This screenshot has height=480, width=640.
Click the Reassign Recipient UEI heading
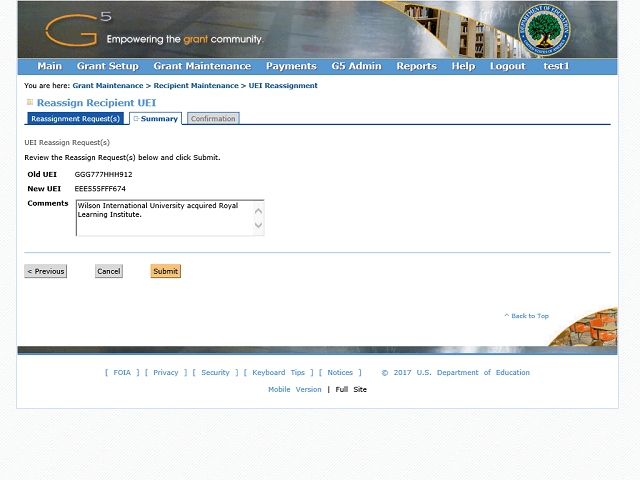click(96, 102)
